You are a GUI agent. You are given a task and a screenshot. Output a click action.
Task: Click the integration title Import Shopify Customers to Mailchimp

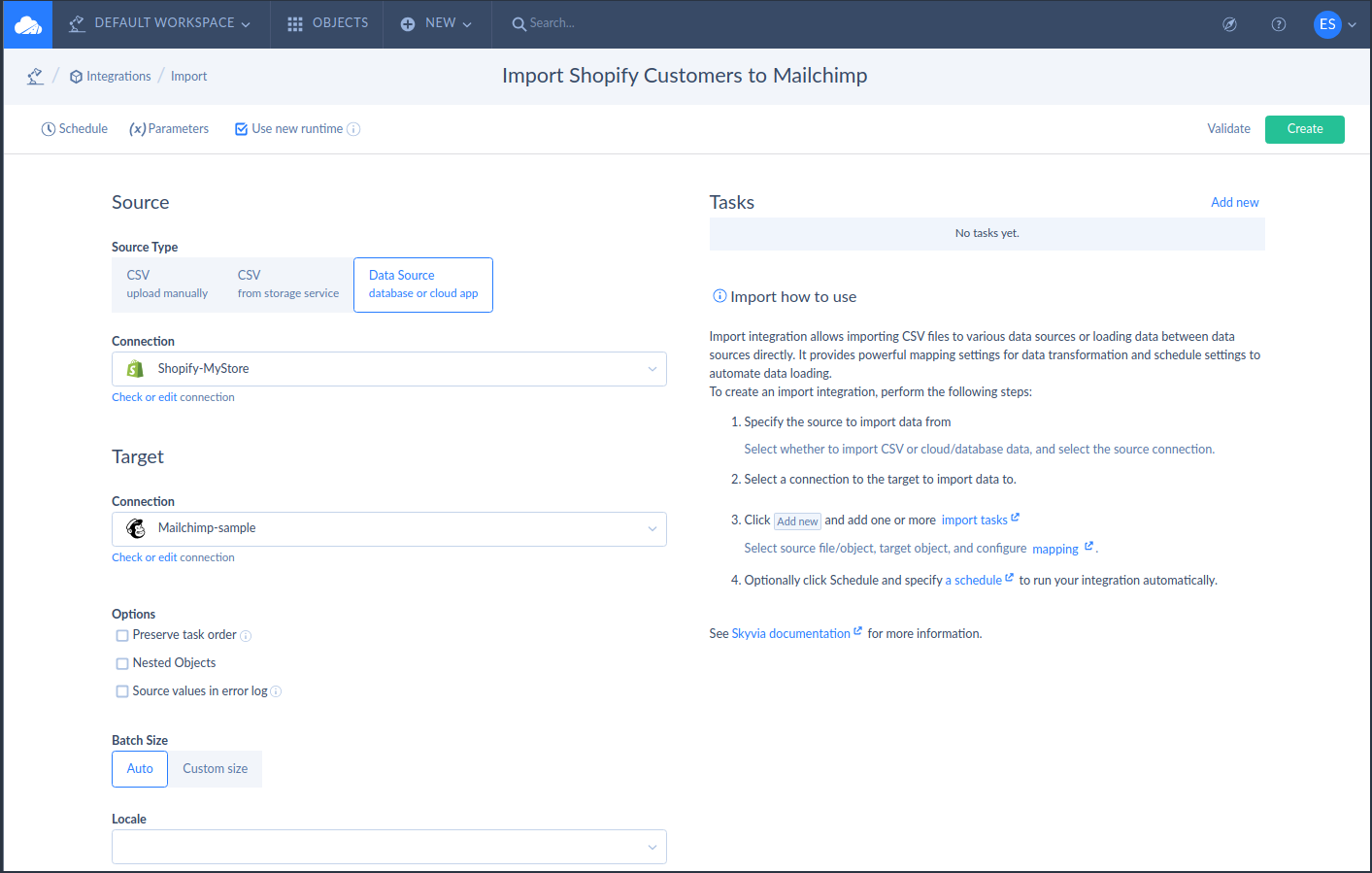click(685, 76)
